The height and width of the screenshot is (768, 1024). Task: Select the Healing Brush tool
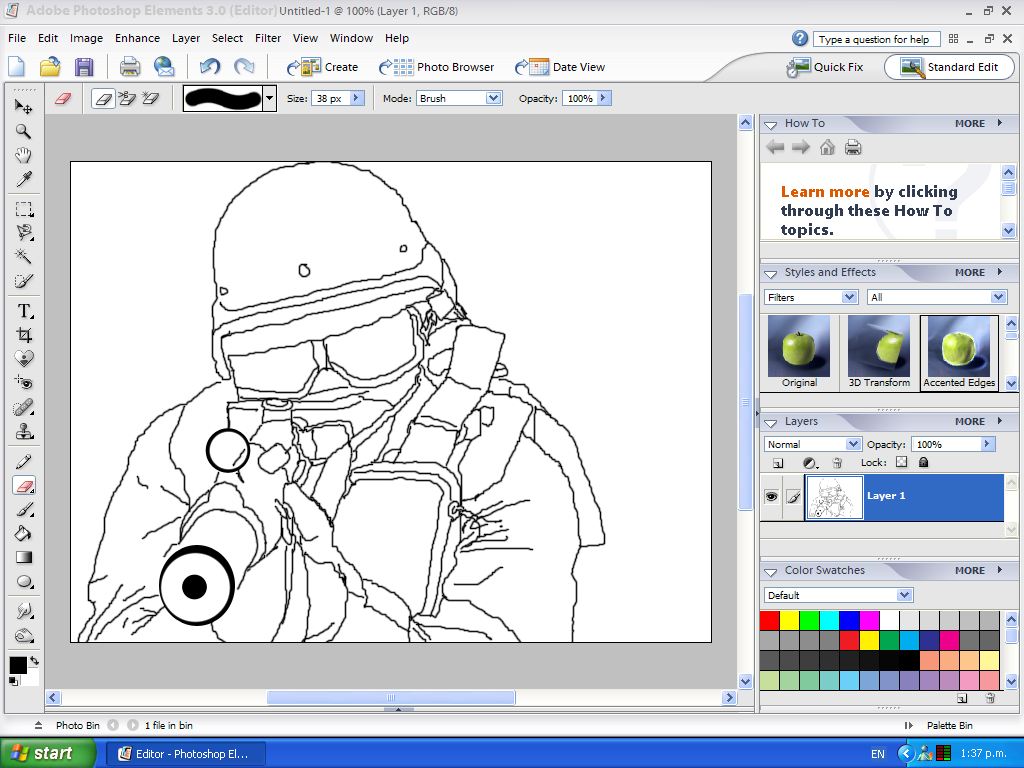point(24,408)
